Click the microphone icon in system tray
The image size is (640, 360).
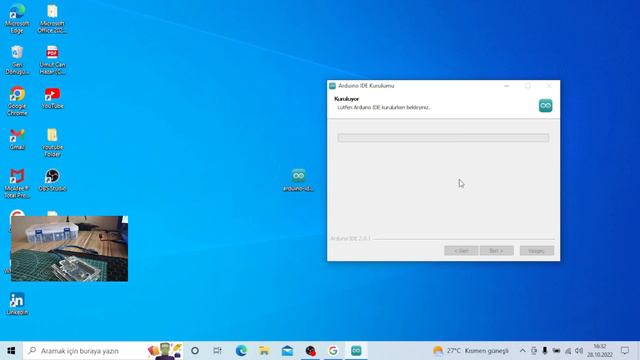[545, 351]
